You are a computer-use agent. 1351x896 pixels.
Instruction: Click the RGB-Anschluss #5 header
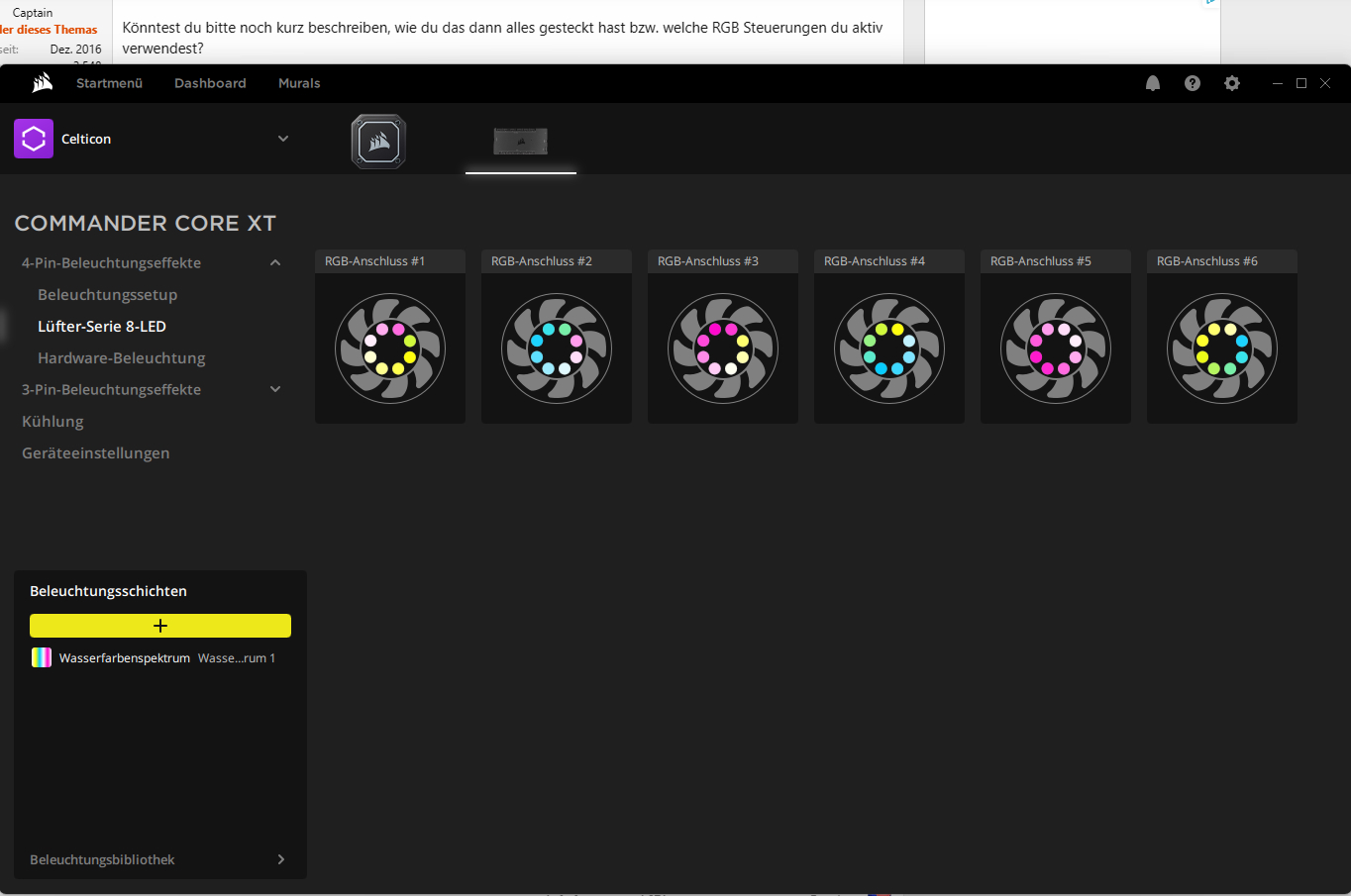coord(1056,261)
